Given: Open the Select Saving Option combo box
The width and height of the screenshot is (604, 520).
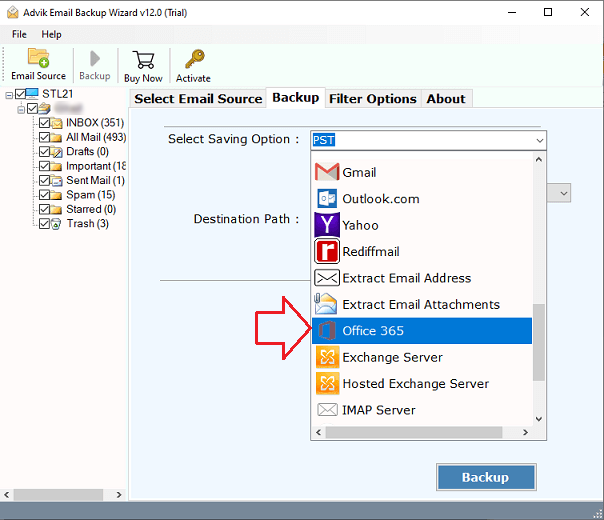Looking at the screenshot, I should coord(428,140).
